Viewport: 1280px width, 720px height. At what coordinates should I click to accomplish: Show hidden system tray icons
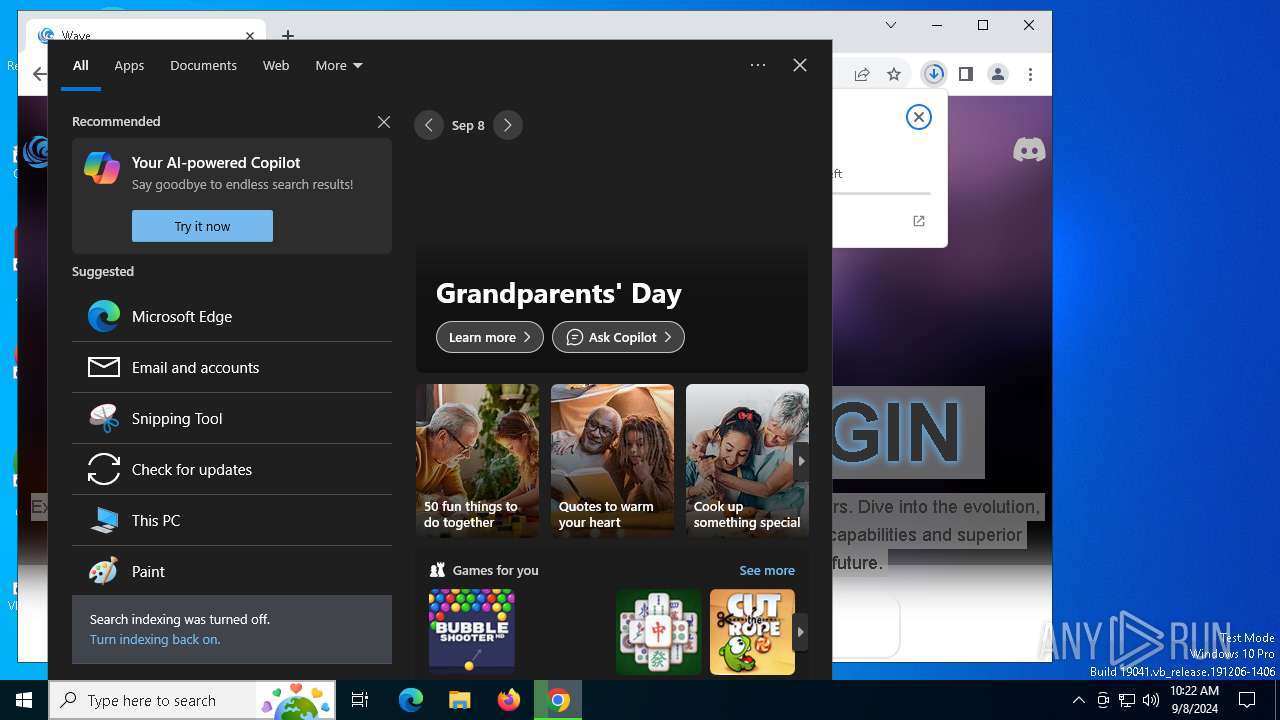click(1078, 700)
